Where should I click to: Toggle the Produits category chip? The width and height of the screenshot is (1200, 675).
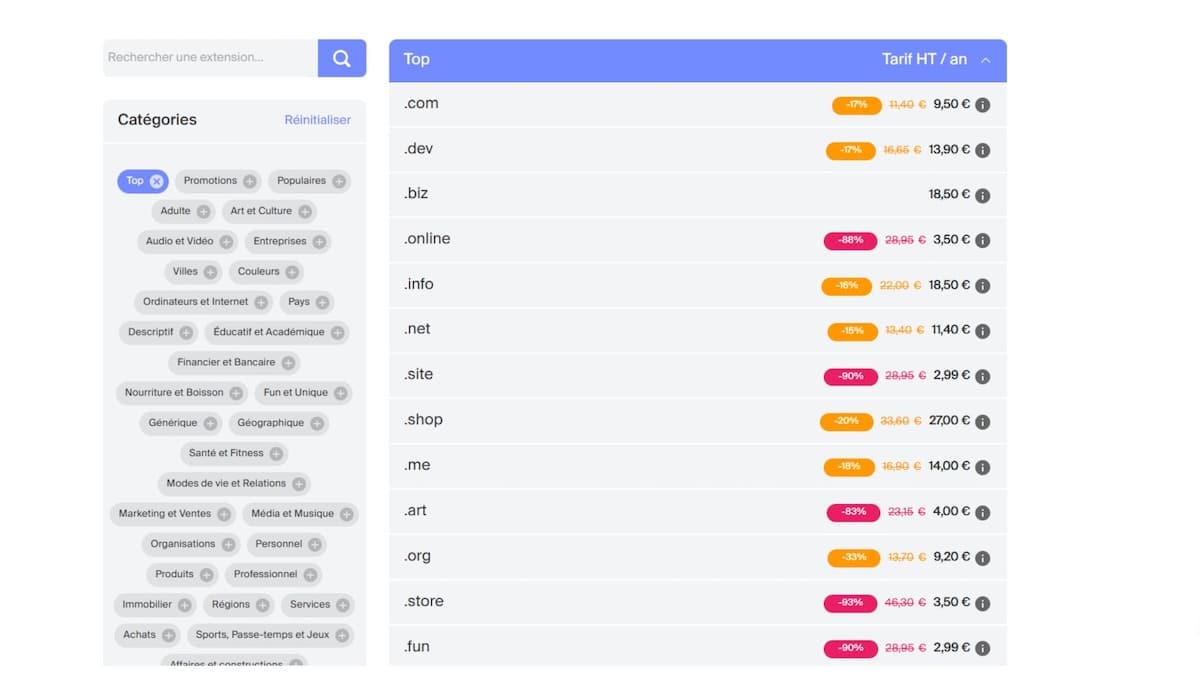(x=182, y=574)
